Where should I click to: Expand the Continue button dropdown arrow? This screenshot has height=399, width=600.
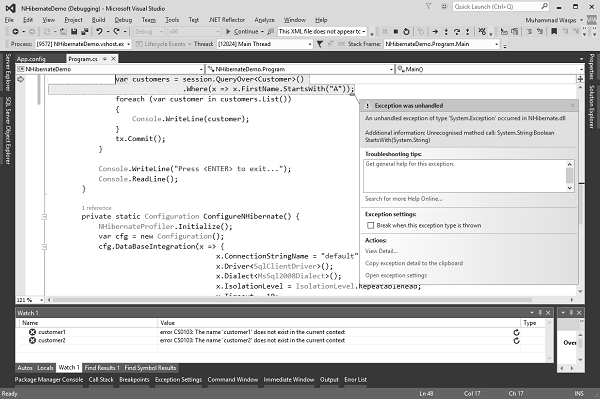[262, 31]
